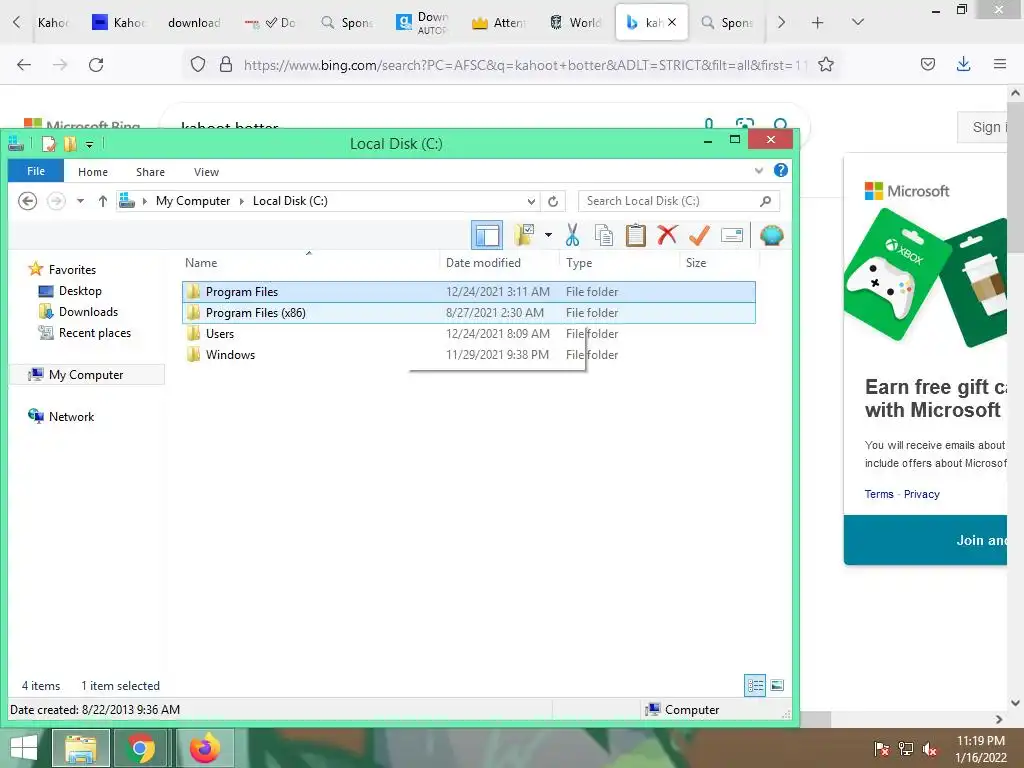Click the New Folder icon in titlebar
Image resolution: width=1024 pixels, height=768 pixels.
click(x=70, y=144)
